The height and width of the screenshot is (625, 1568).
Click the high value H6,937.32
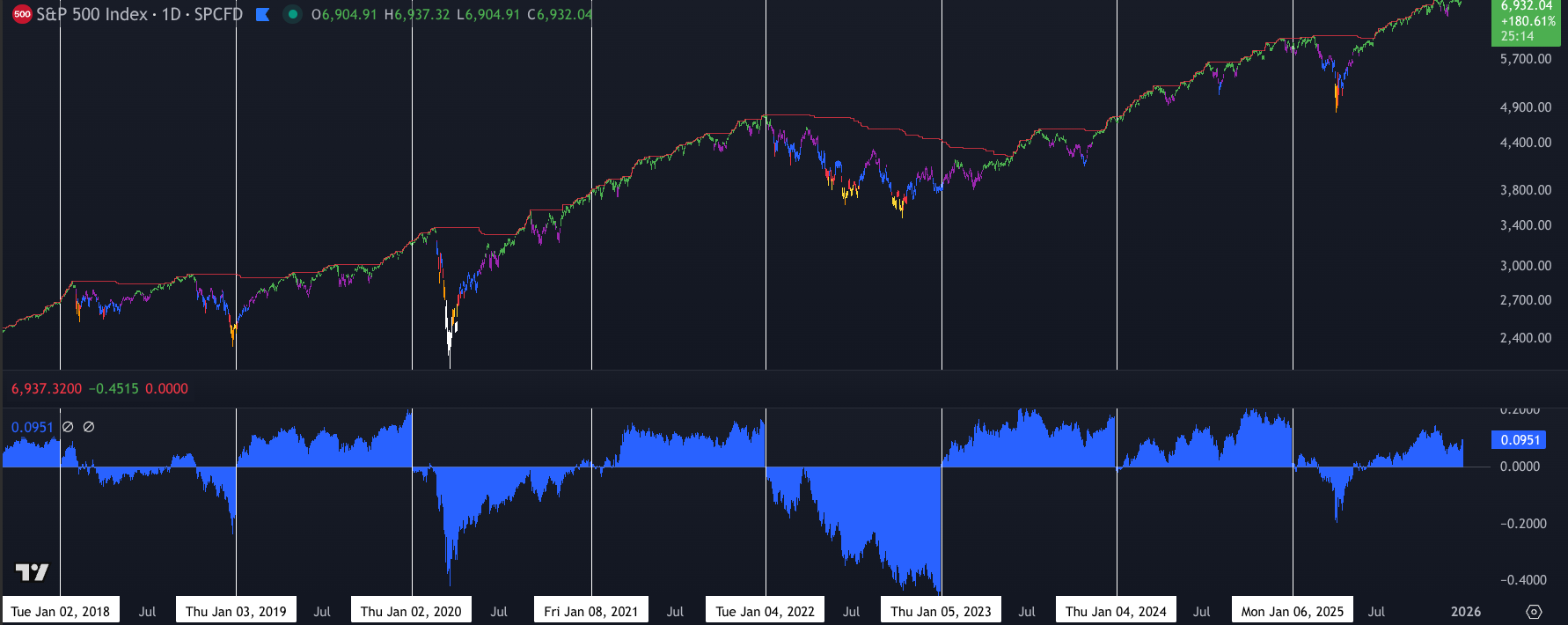[x=417, y=15]
